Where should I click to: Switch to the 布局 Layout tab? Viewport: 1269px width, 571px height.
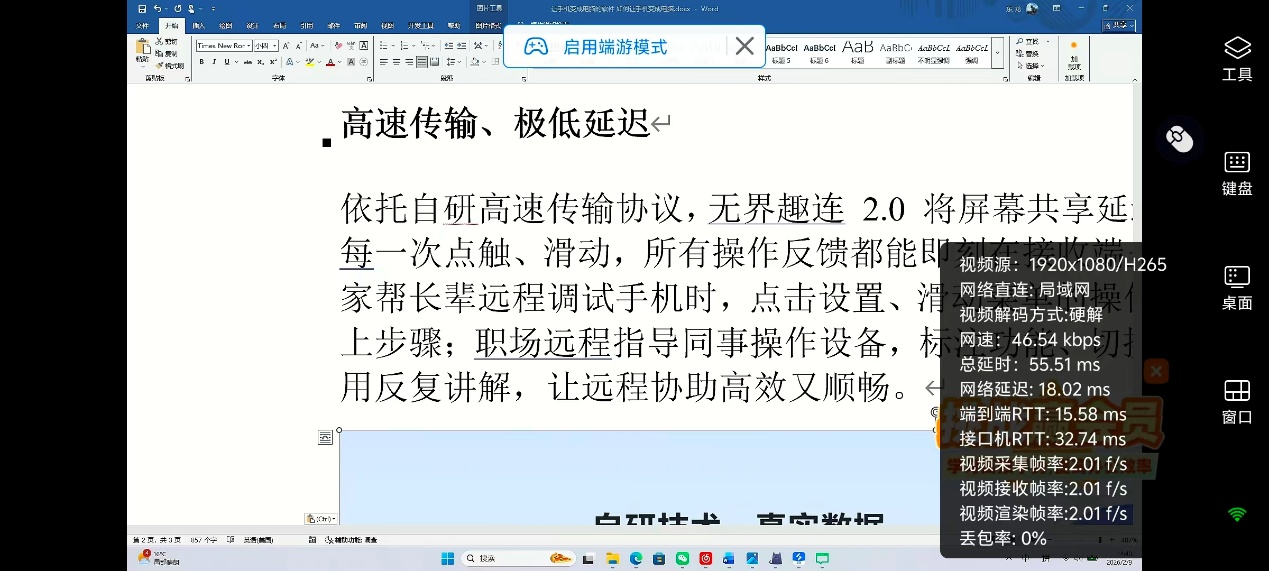coord(279,26)
